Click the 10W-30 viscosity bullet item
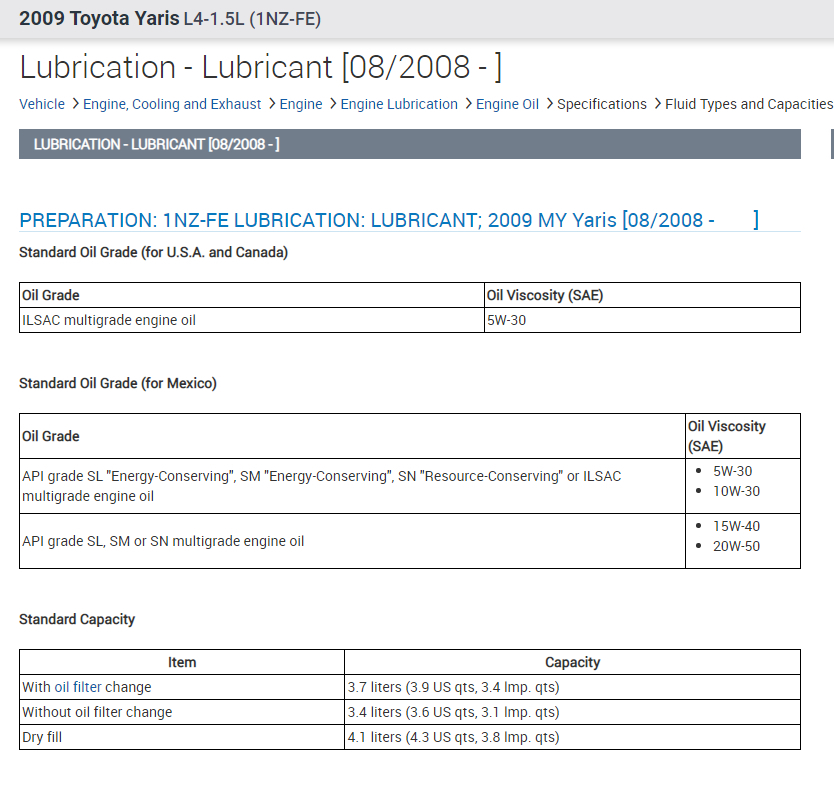Image resolution: width=834 pixels, height=797 pixels. click(x=736, y=491)
